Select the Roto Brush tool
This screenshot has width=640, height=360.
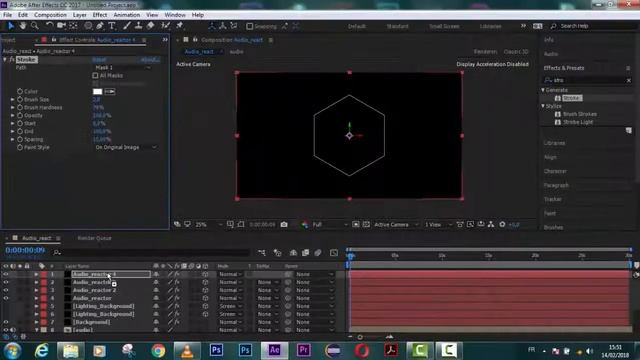(166, 26)
